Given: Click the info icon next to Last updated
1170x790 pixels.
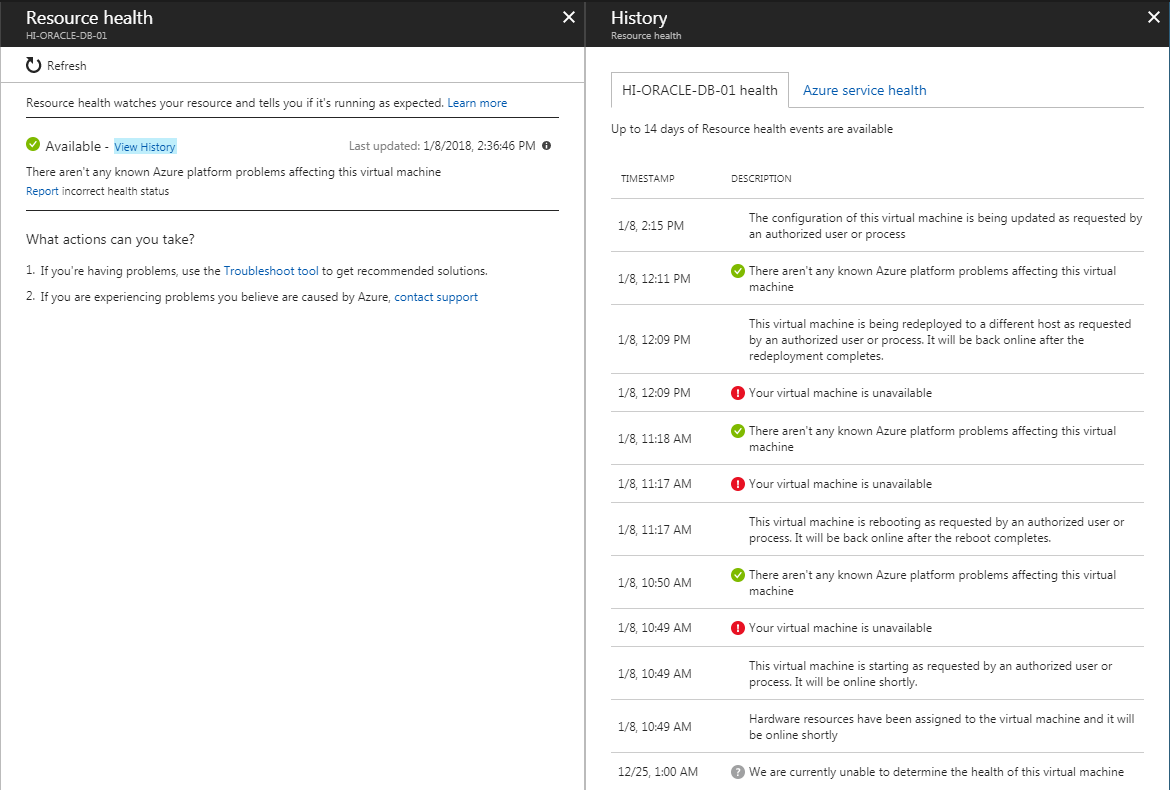Looking at the screenshot, I should (546, 145).
